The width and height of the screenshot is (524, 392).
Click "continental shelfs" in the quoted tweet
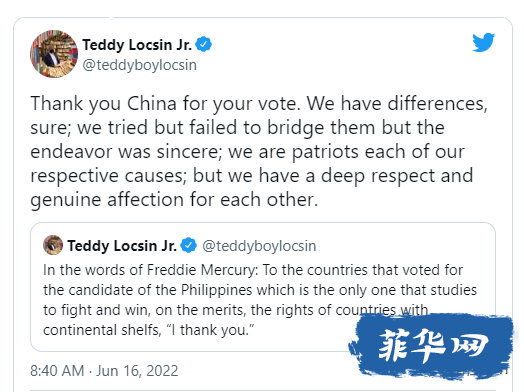(x=102, y=330)
